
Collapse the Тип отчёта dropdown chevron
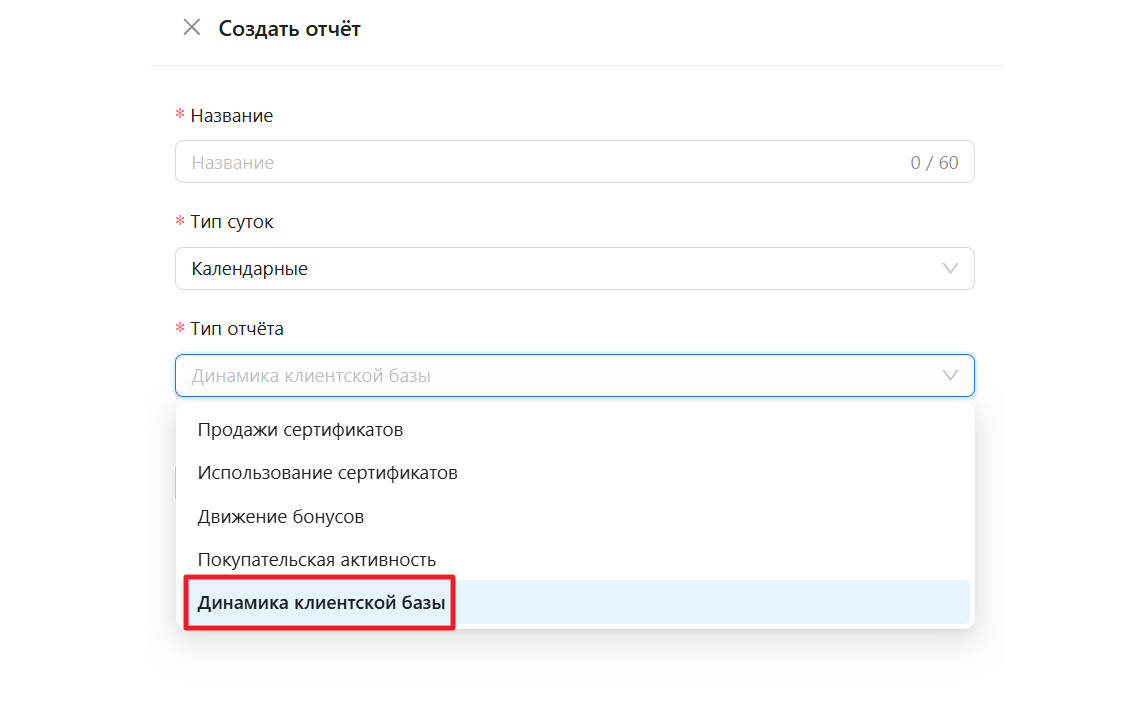coord(950,376)
